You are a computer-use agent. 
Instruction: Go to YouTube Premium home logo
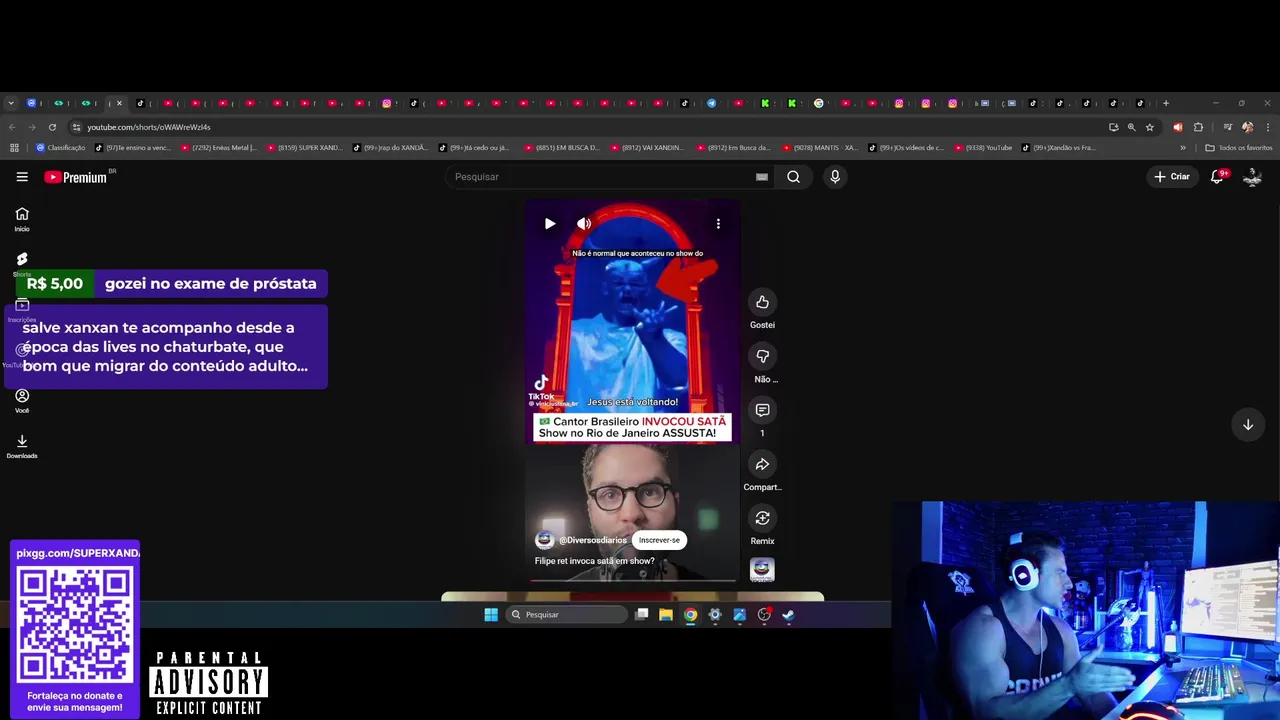click(76, 177)
